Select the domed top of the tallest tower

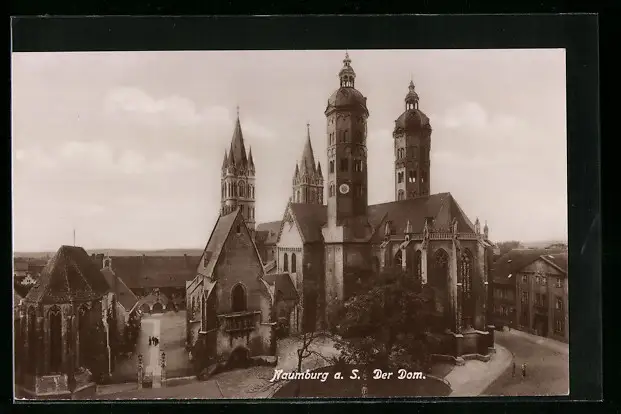coord(346,90)
